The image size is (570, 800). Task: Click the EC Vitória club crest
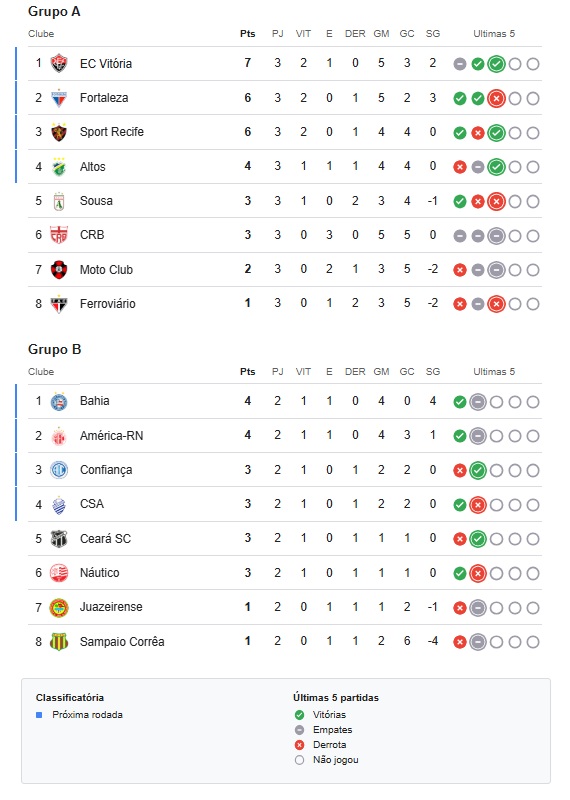(x=59, y=63)
